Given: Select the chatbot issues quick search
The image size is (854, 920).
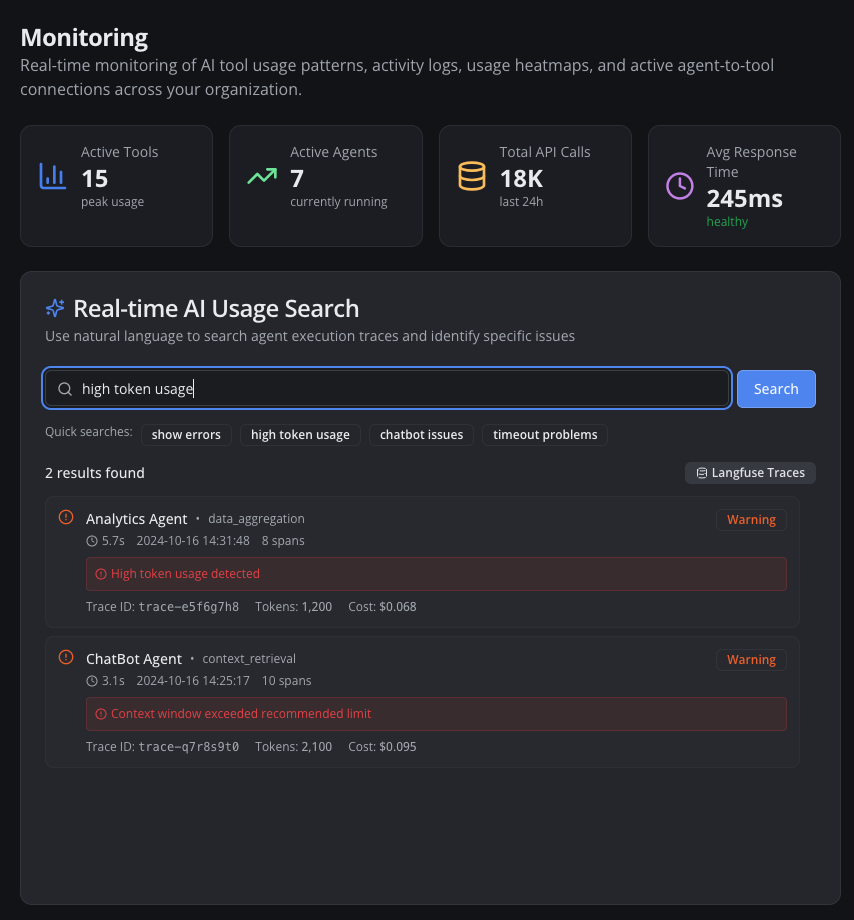Looking at the screenshot, I should [x=421, y=435].
